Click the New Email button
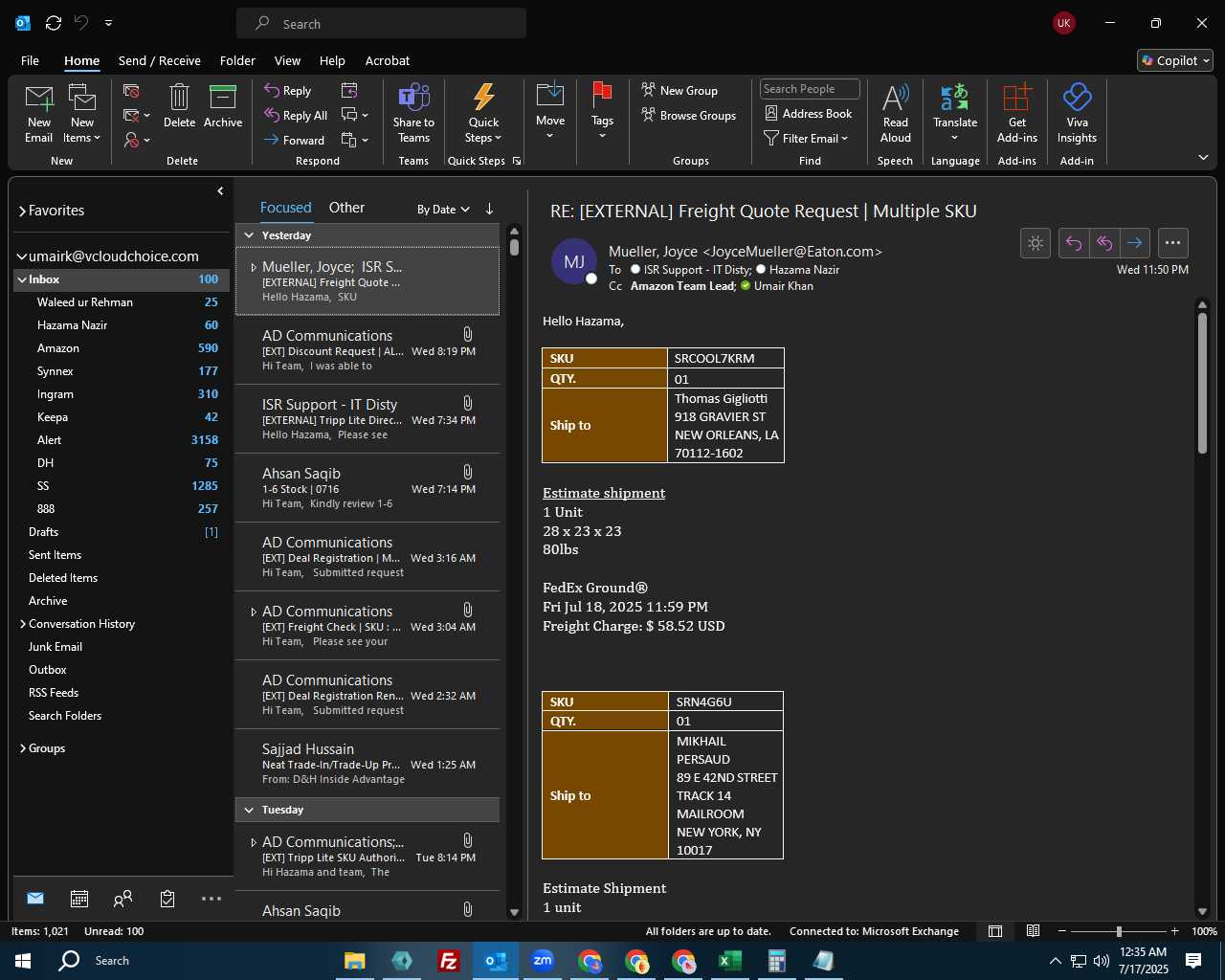This screenshot has width=1225, height=980. click(39, 113)
